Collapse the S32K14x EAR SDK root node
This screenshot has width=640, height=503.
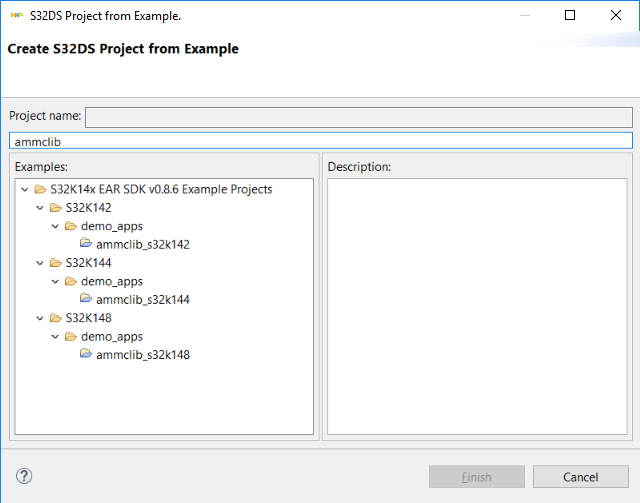click(24, 189)
